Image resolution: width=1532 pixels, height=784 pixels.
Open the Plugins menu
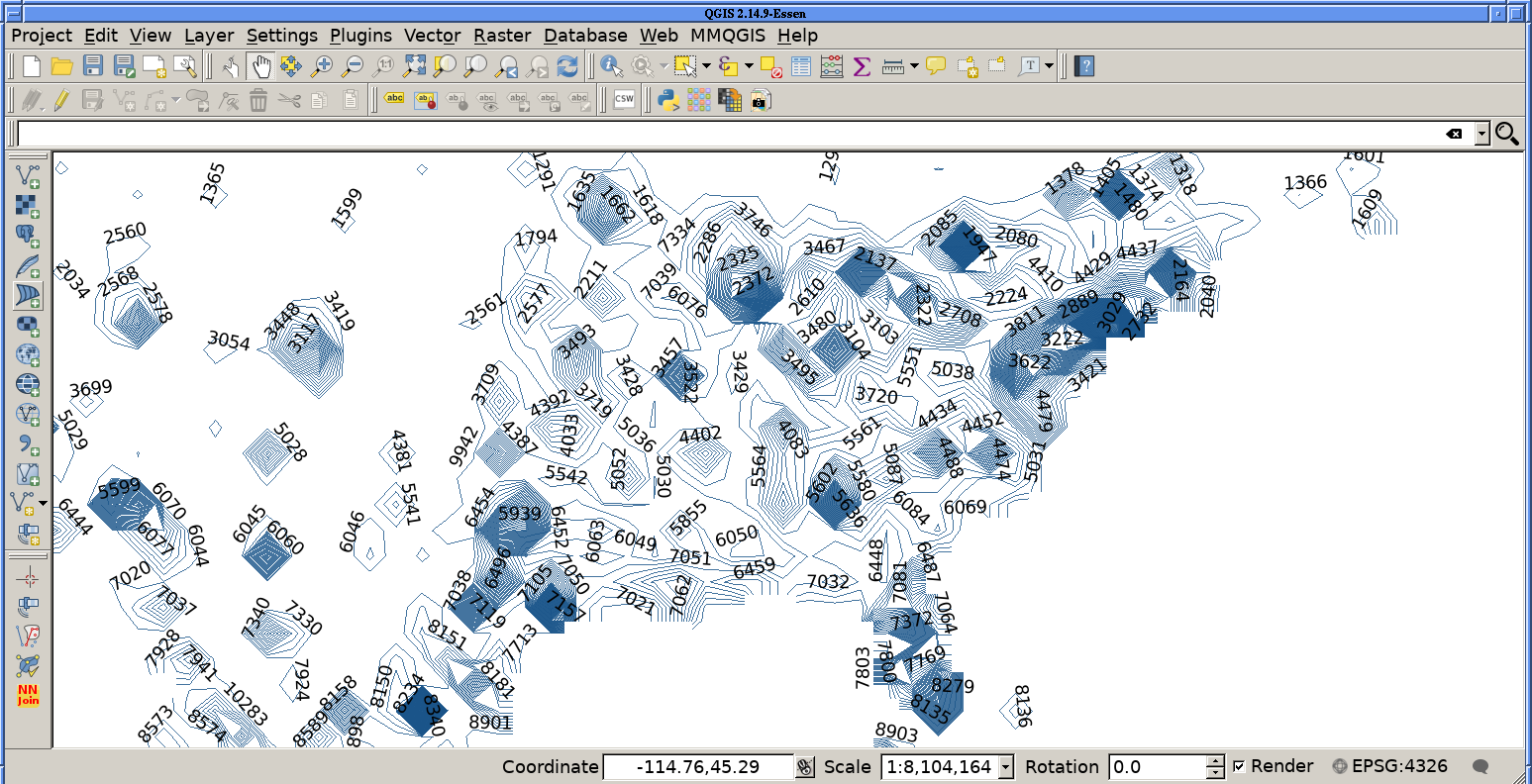[x=360, y=36]
